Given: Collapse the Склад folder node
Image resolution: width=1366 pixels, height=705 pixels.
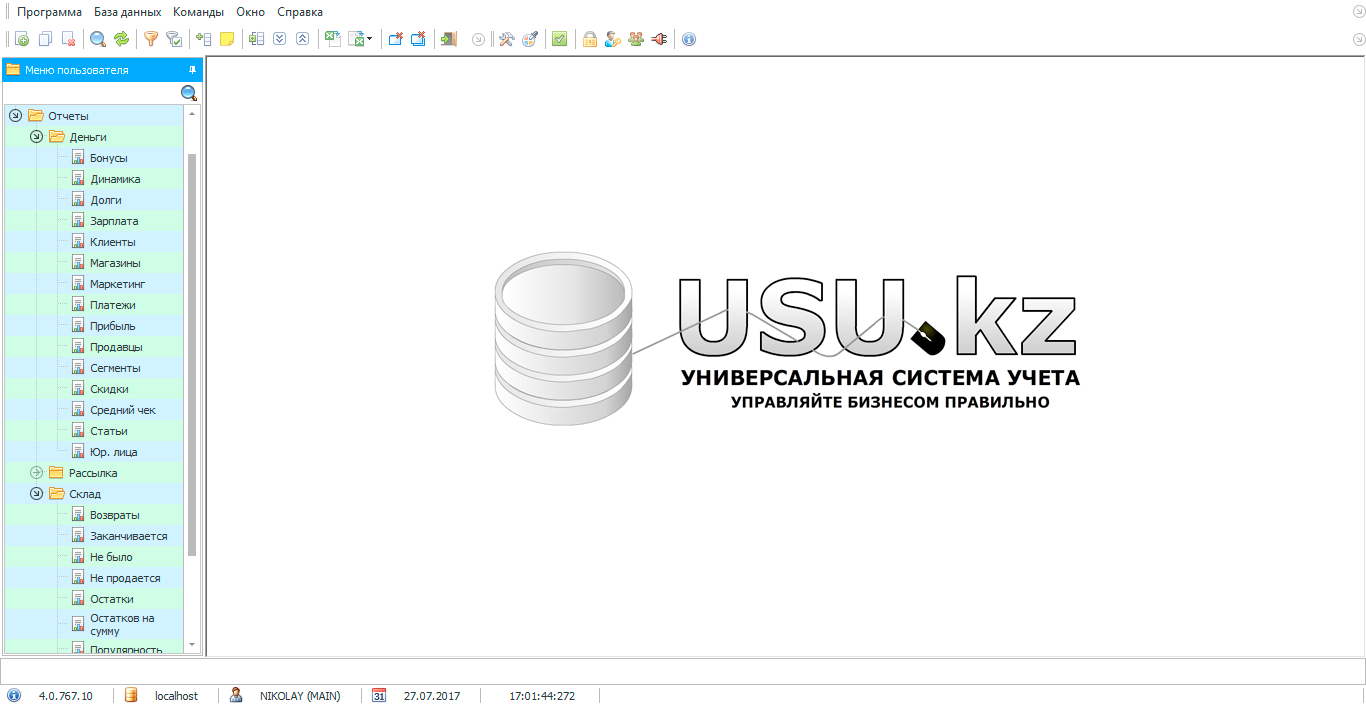Looking at the screenshot, I should pos(36,494).
